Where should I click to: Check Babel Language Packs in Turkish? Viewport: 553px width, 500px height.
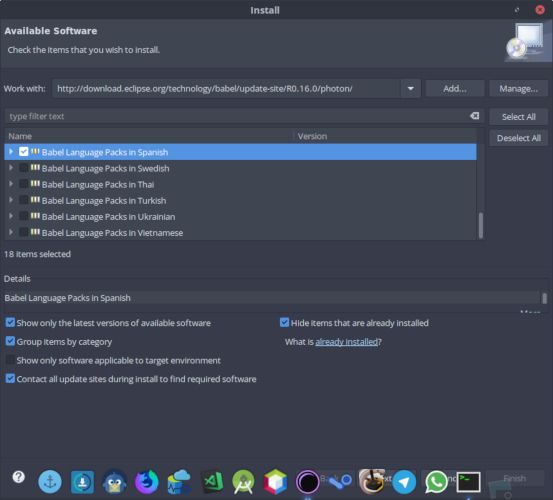click(x=24, y=200)
